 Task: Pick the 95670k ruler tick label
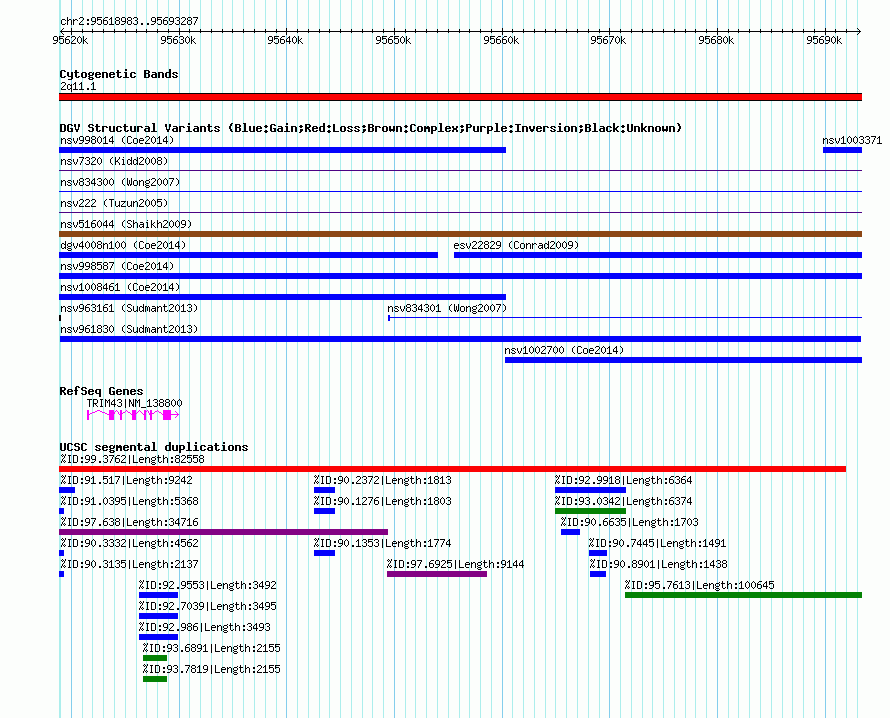[x=608, y=40]
